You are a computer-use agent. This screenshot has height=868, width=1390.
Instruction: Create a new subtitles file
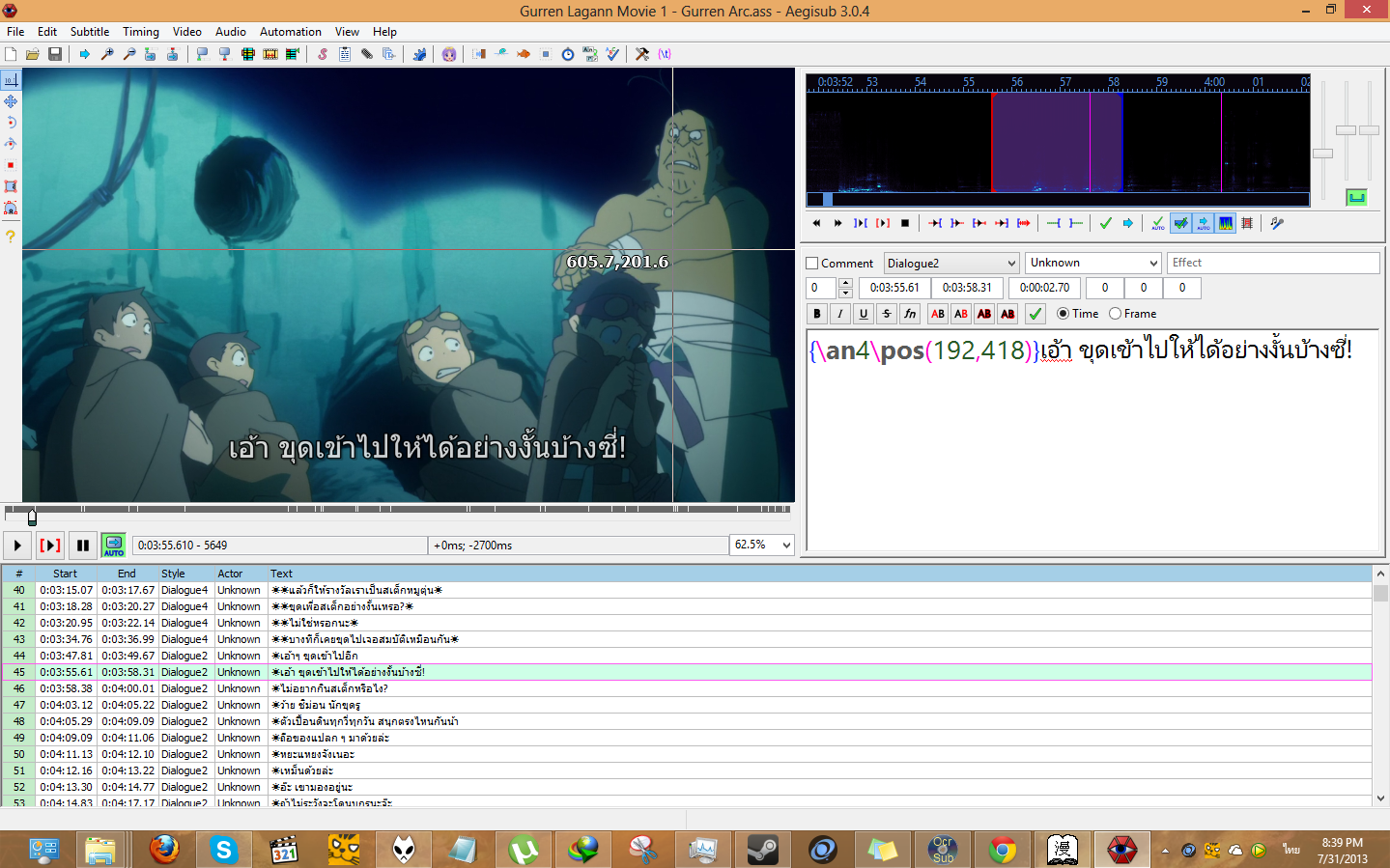11,54
